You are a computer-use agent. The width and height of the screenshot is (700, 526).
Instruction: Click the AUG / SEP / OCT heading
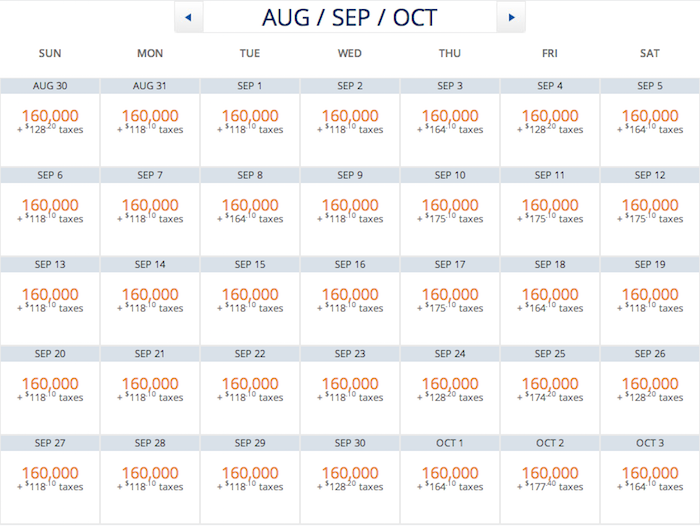click(x=350, y=18)
